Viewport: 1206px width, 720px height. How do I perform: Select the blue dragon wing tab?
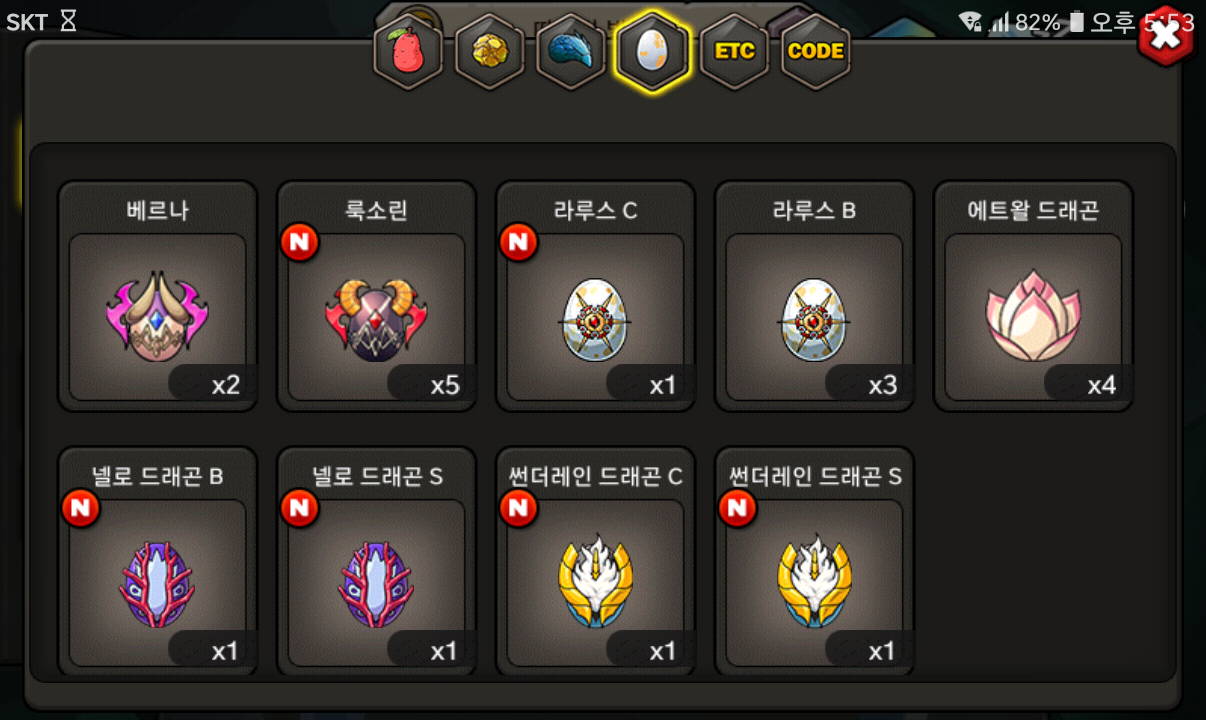click(x=571, y=51)
